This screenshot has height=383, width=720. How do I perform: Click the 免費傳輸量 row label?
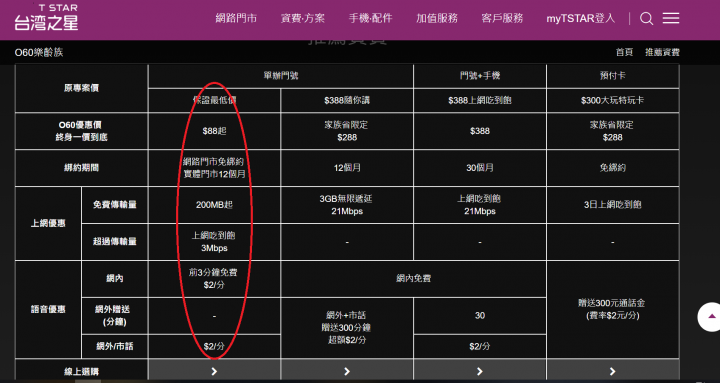[115, 205]
